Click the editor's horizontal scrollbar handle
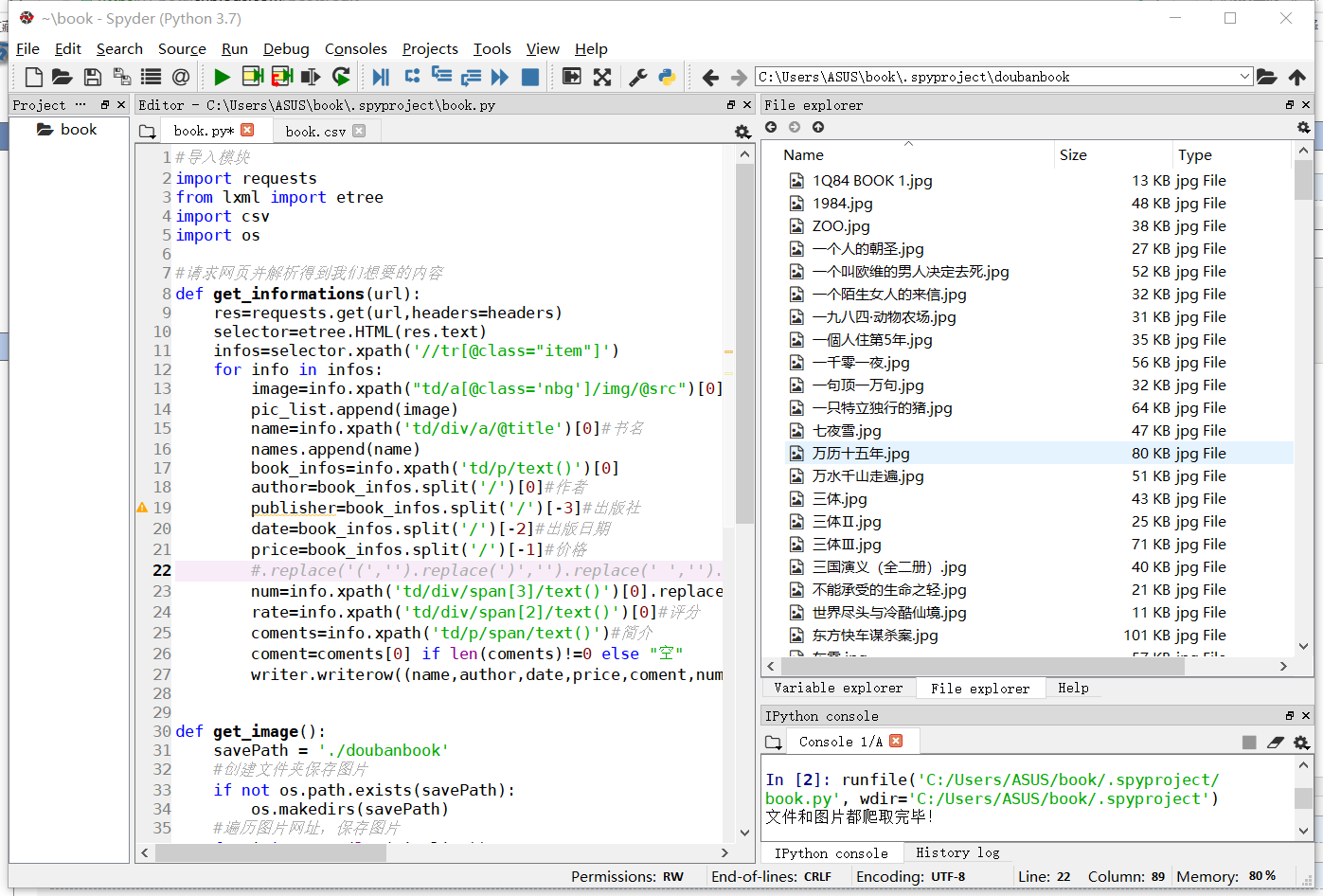Screen dimensions: 1323x896 click(x=270, y=852)
